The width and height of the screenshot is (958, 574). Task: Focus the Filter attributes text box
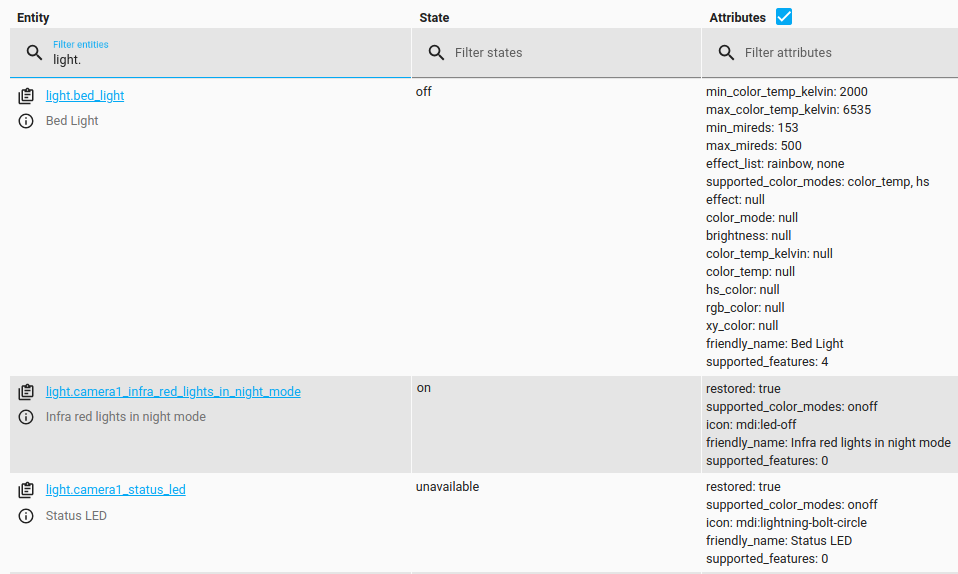(x=840, y=52)
